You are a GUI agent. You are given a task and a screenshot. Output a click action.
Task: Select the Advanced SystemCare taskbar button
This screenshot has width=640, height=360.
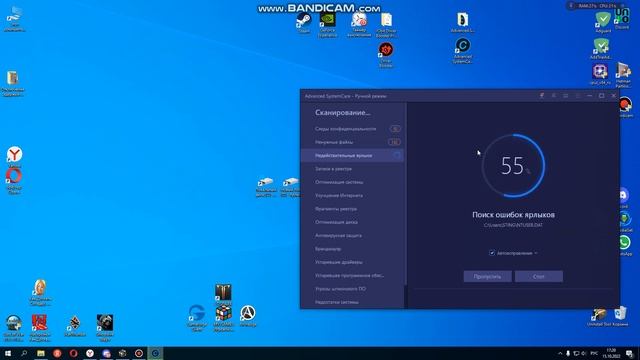(x=155, y=353)
